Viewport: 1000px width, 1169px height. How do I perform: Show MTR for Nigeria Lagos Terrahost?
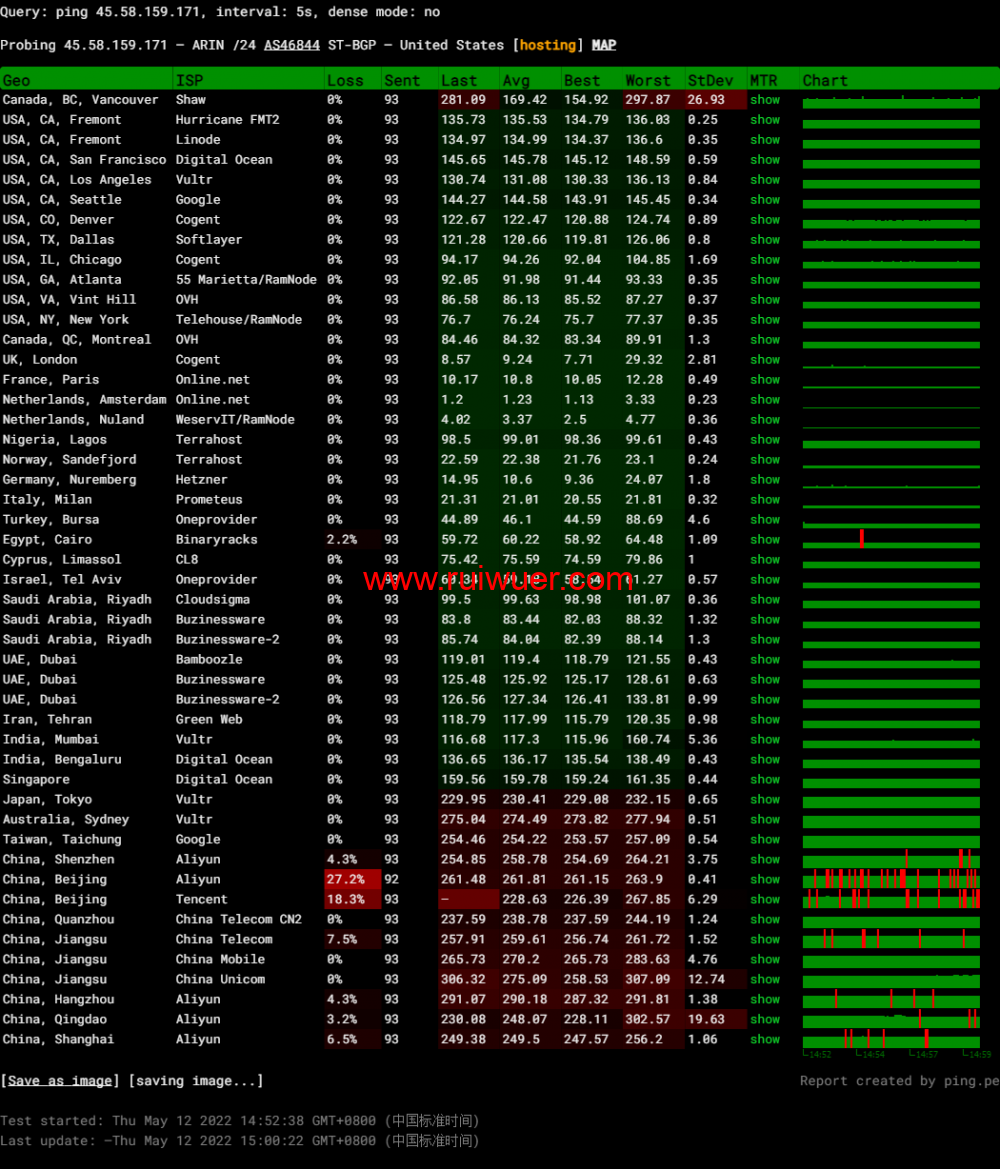point(765,440)
